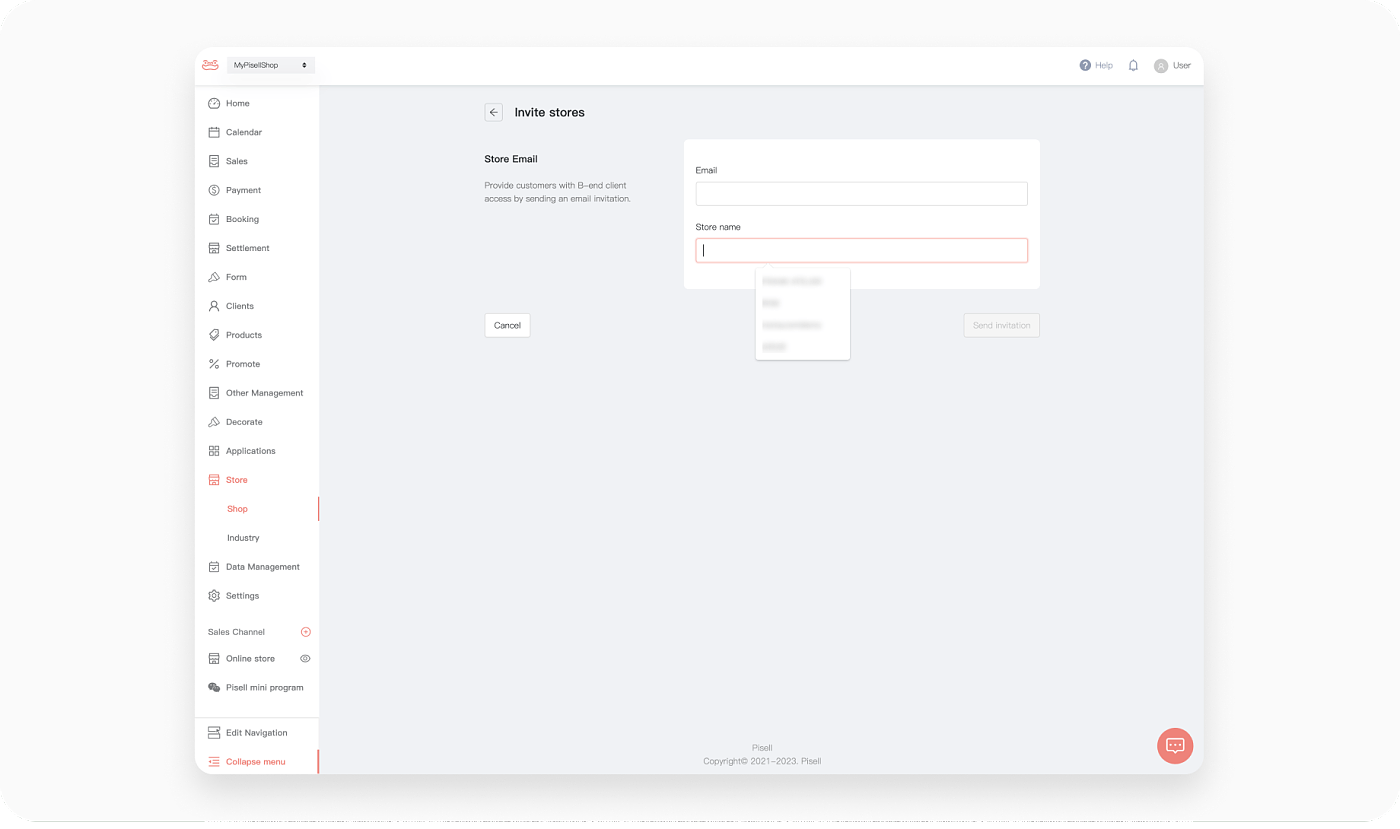1400x829 pixels.
Task: Click the Sales sidebar icon
Action: (214, 161)
